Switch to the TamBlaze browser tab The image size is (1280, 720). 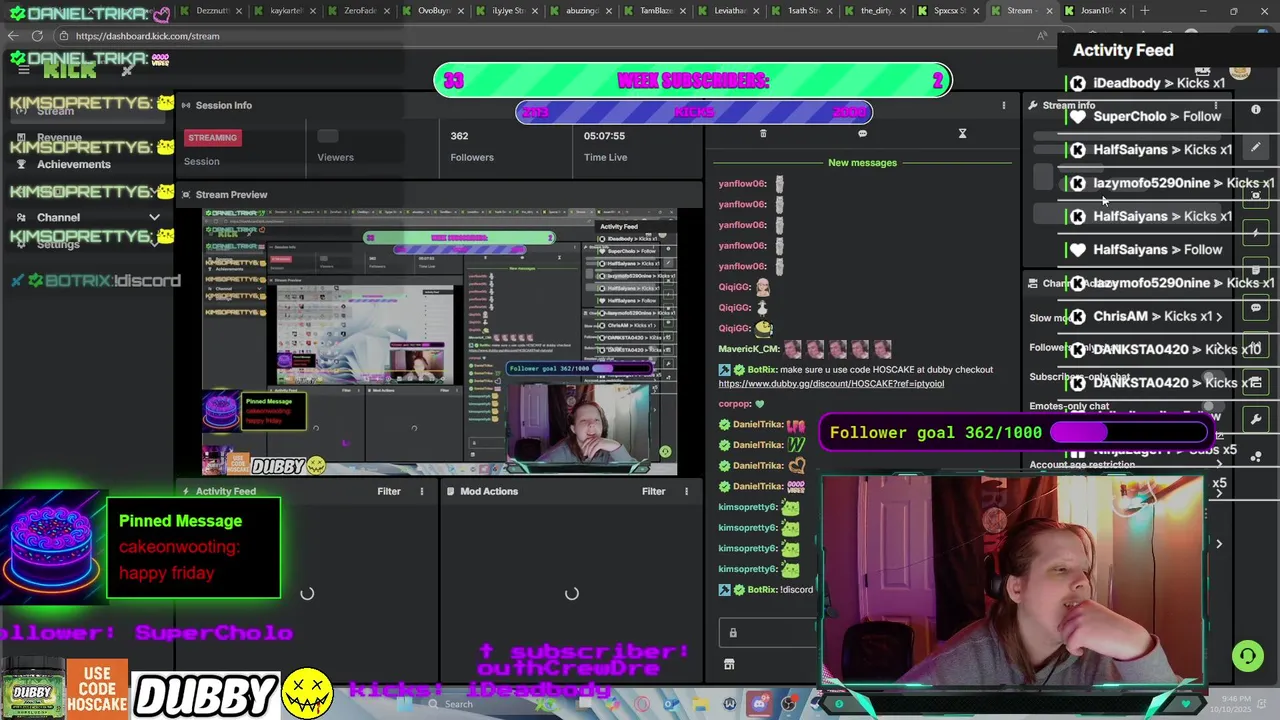655,11
